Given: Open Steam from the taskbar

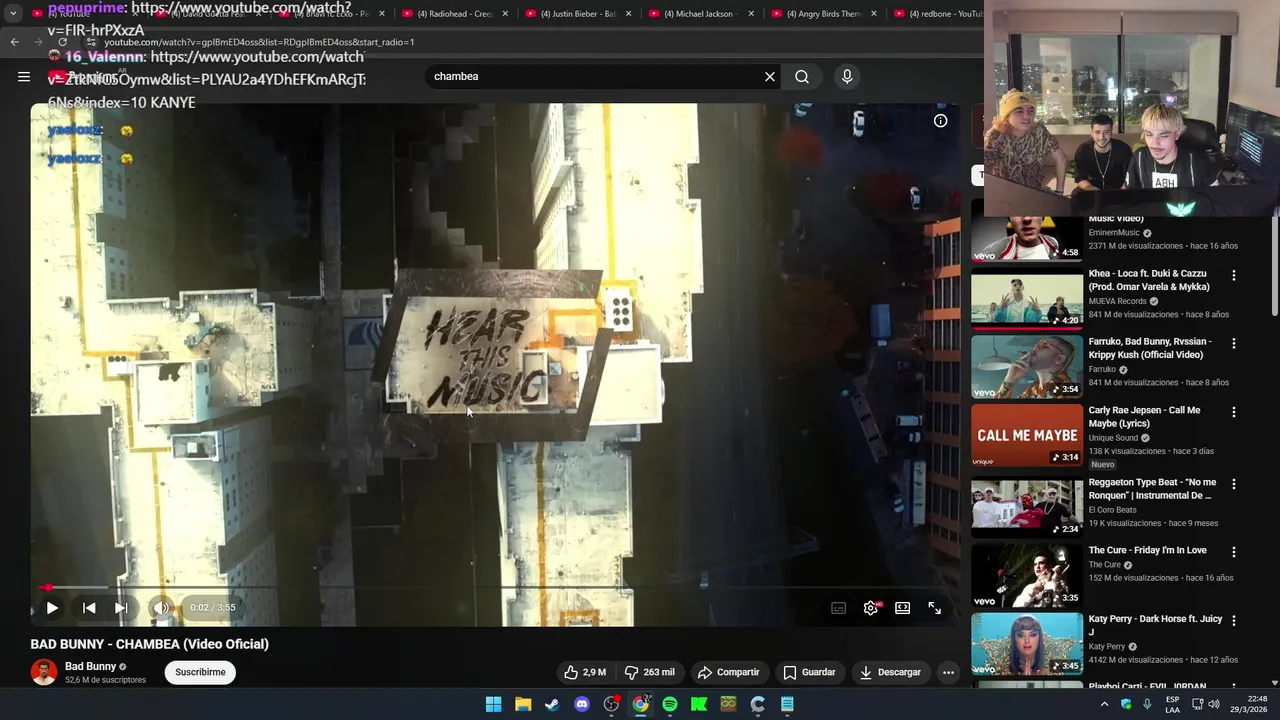Looking at the screenshot, I should [552, 704].
